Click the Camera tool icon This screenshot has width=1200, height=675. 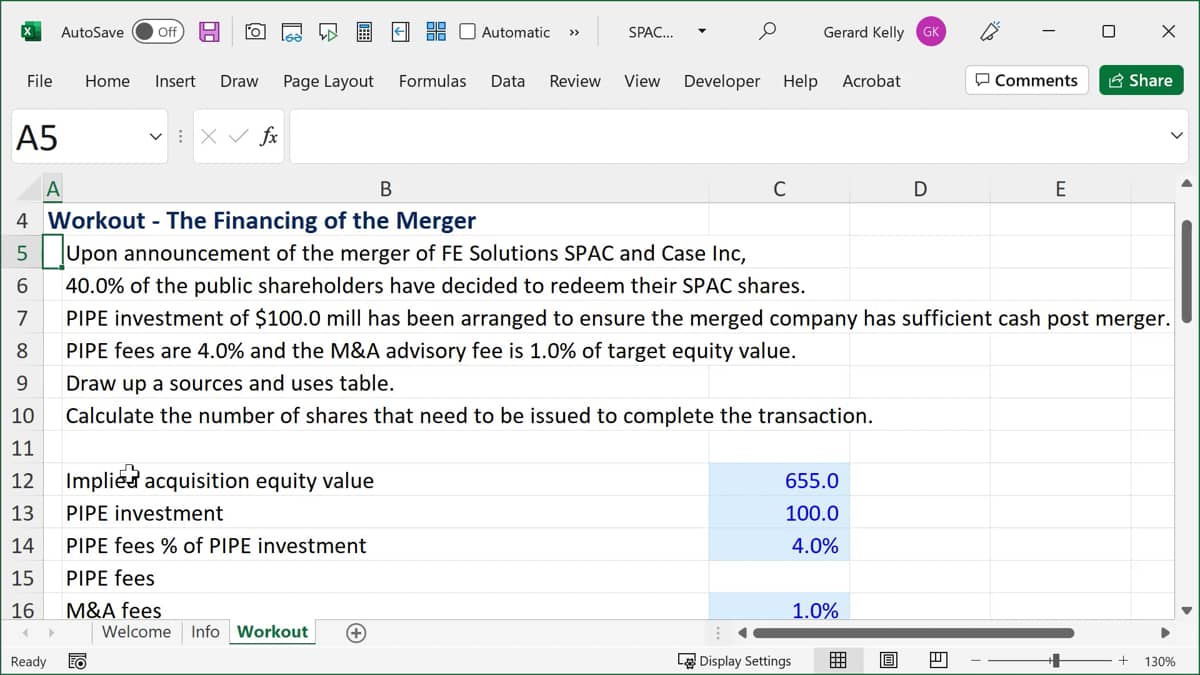coord(255,32)
